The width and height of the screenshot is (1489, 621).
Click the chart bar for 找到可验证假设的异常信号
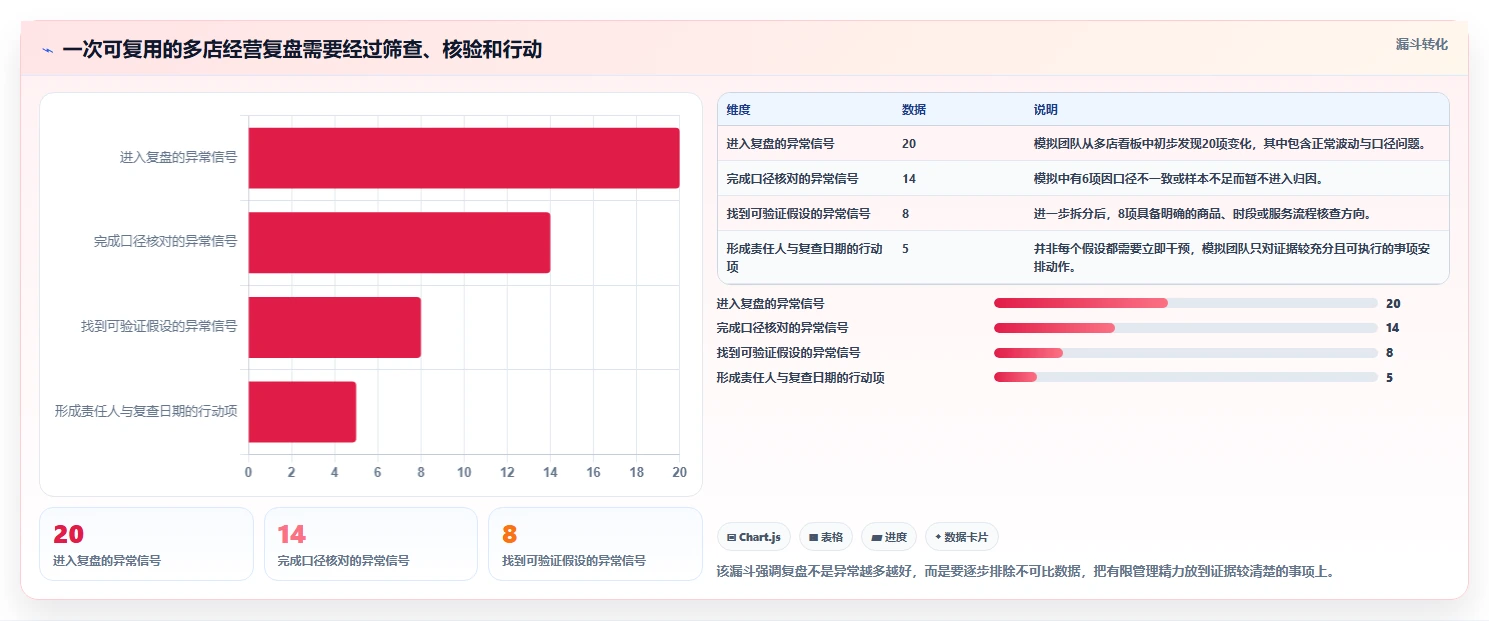(x=335, y=327)
